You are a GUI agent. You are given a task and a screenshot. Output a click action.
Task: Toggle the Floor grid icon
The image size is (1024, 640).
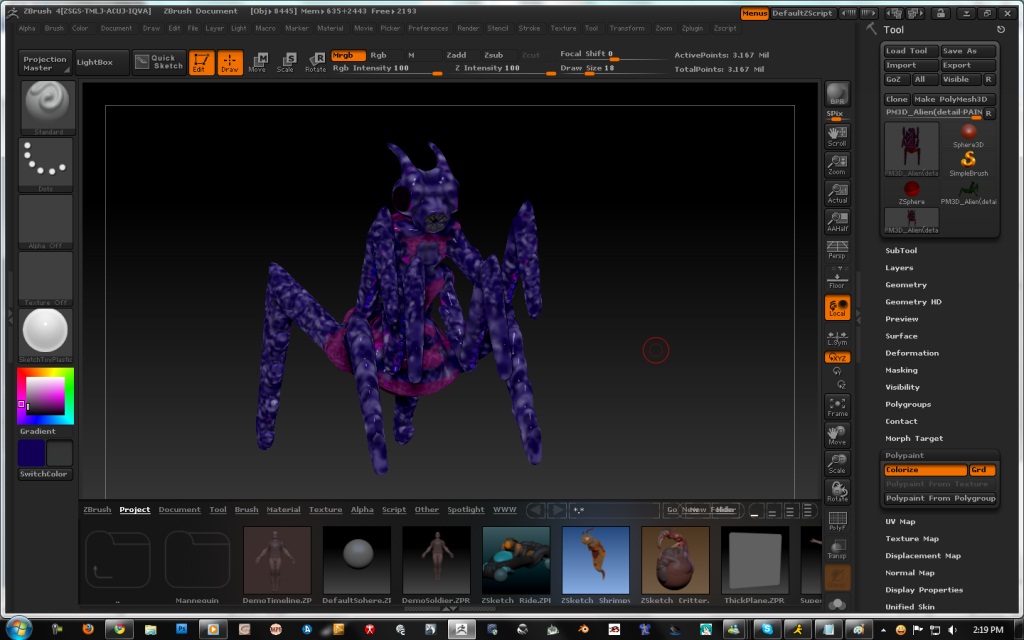click(837, 279)
